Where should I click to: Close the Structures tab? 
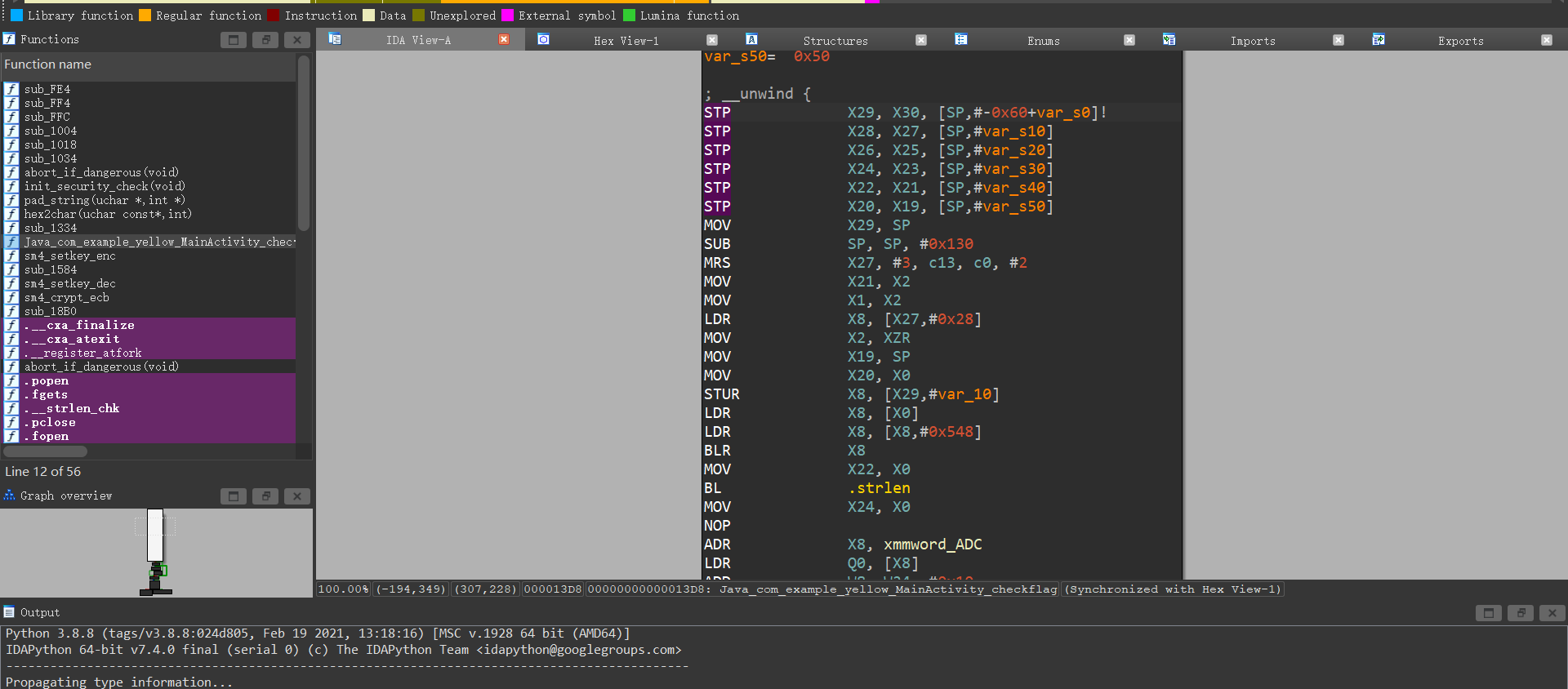click(x=921, y=40)
